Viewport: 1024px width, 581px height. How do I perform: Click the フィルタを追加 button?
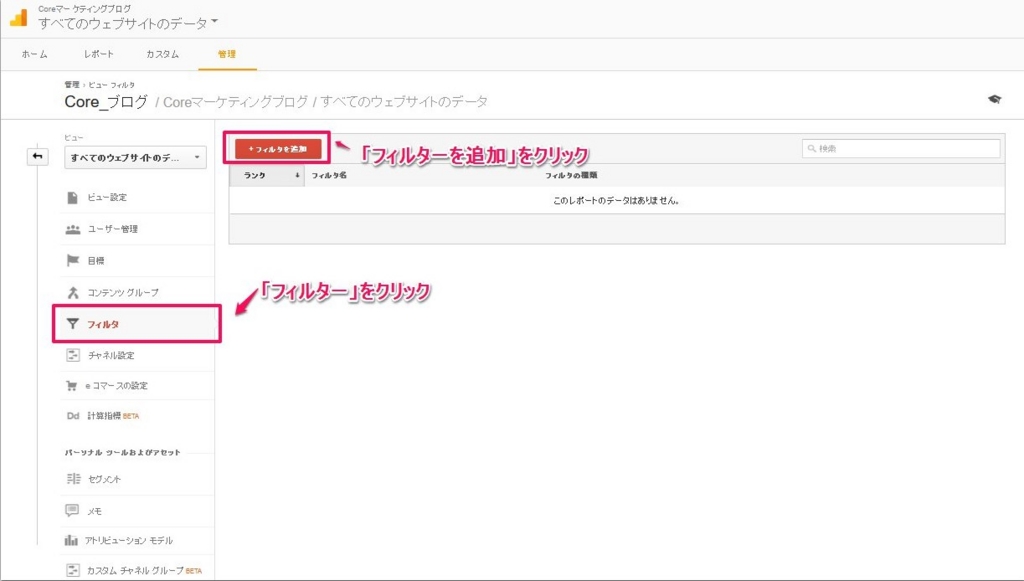[278, 147]
